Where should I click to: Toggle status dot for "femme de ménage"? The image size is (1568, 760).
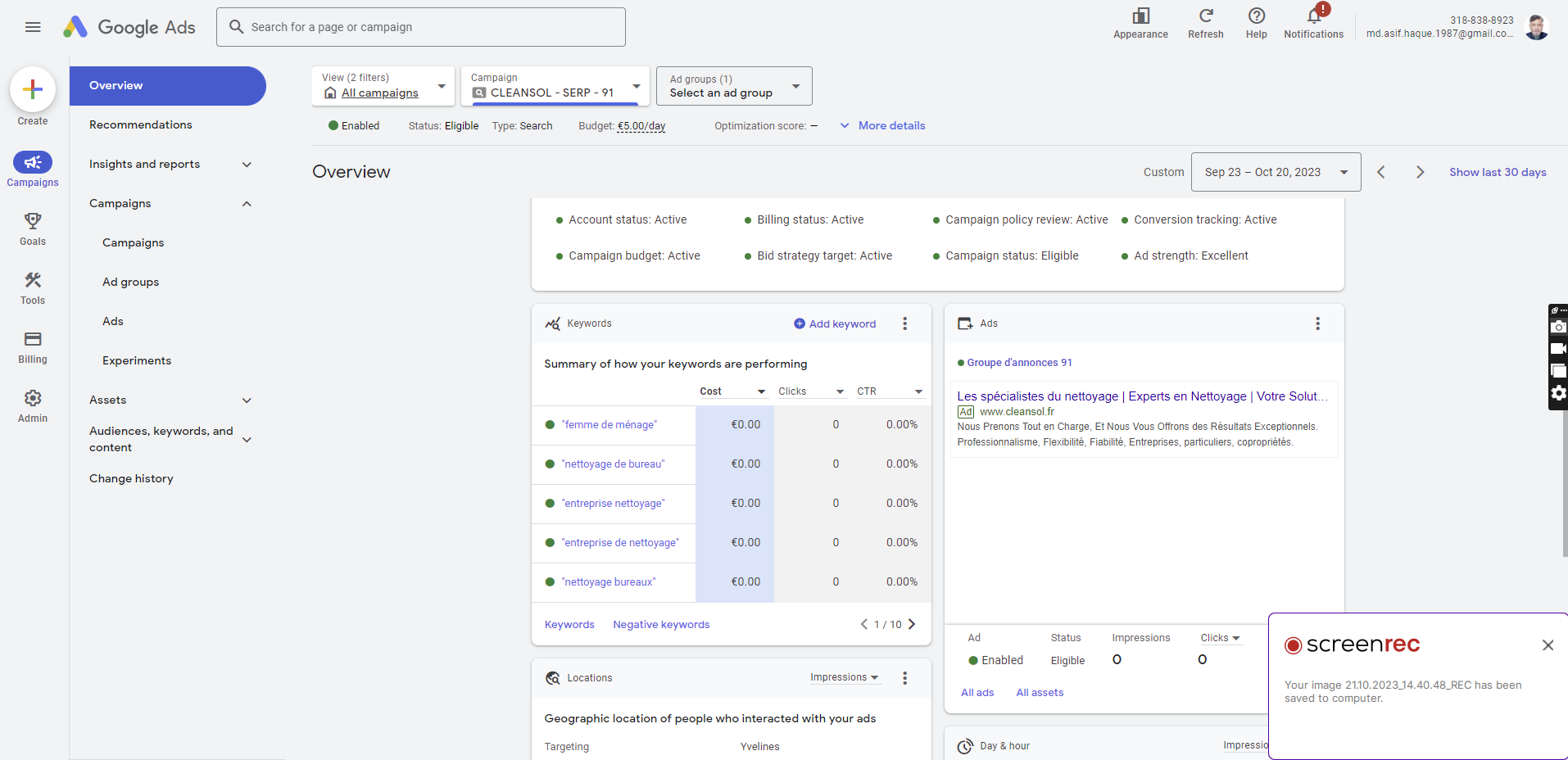click(551, 424)
